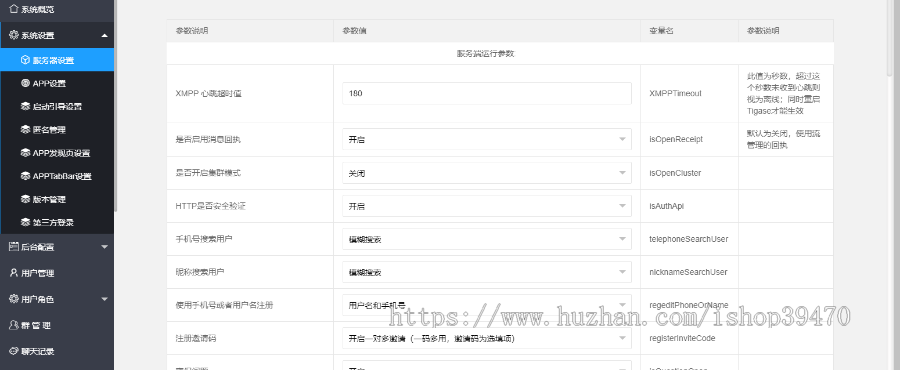The height and width of the screenshot is (370, 900).
Task: Click the XMPPTimeout variable name
Action: [x=675, y=94]
